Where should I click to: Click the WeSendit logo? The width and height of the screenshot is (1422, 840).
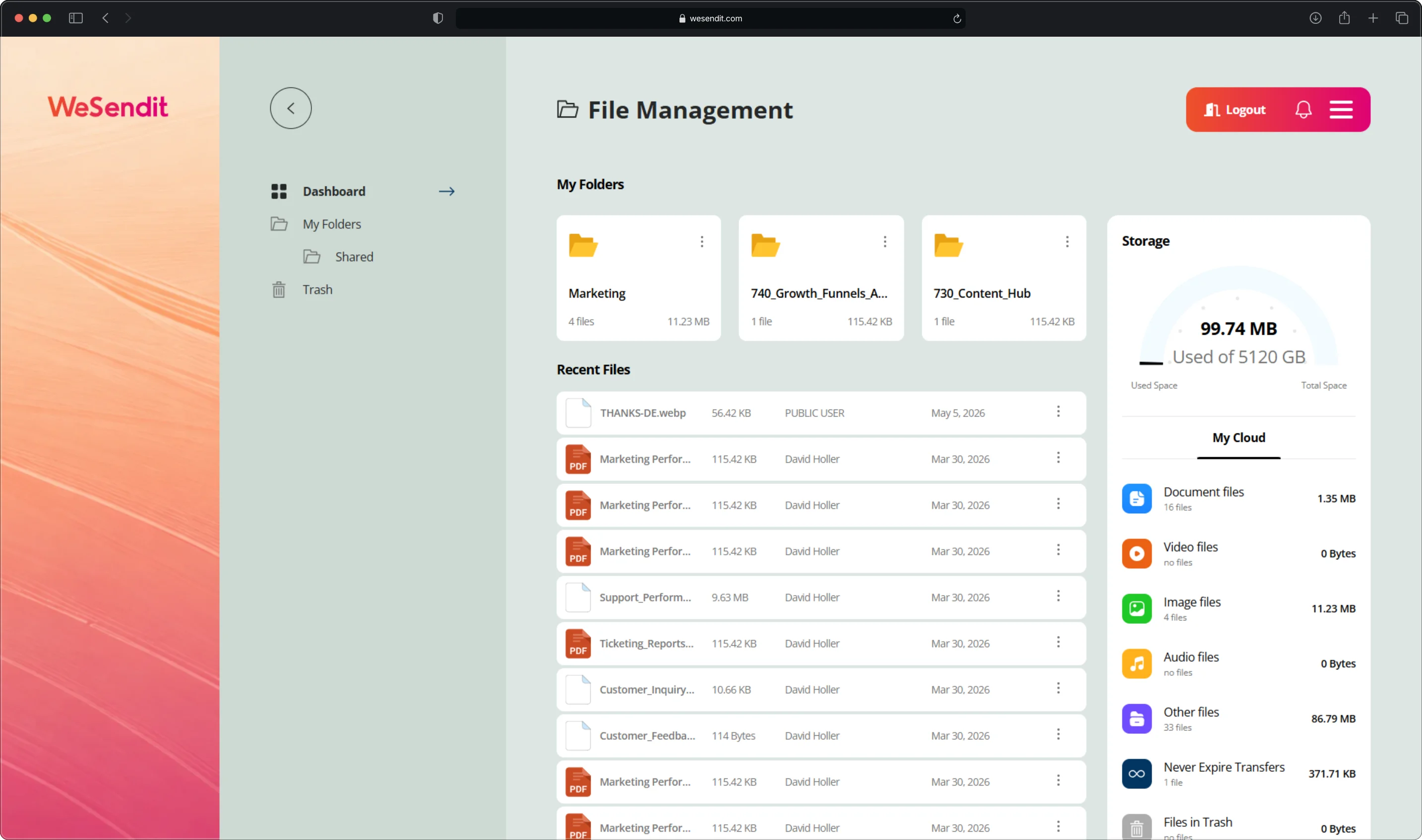pos(108,107)
